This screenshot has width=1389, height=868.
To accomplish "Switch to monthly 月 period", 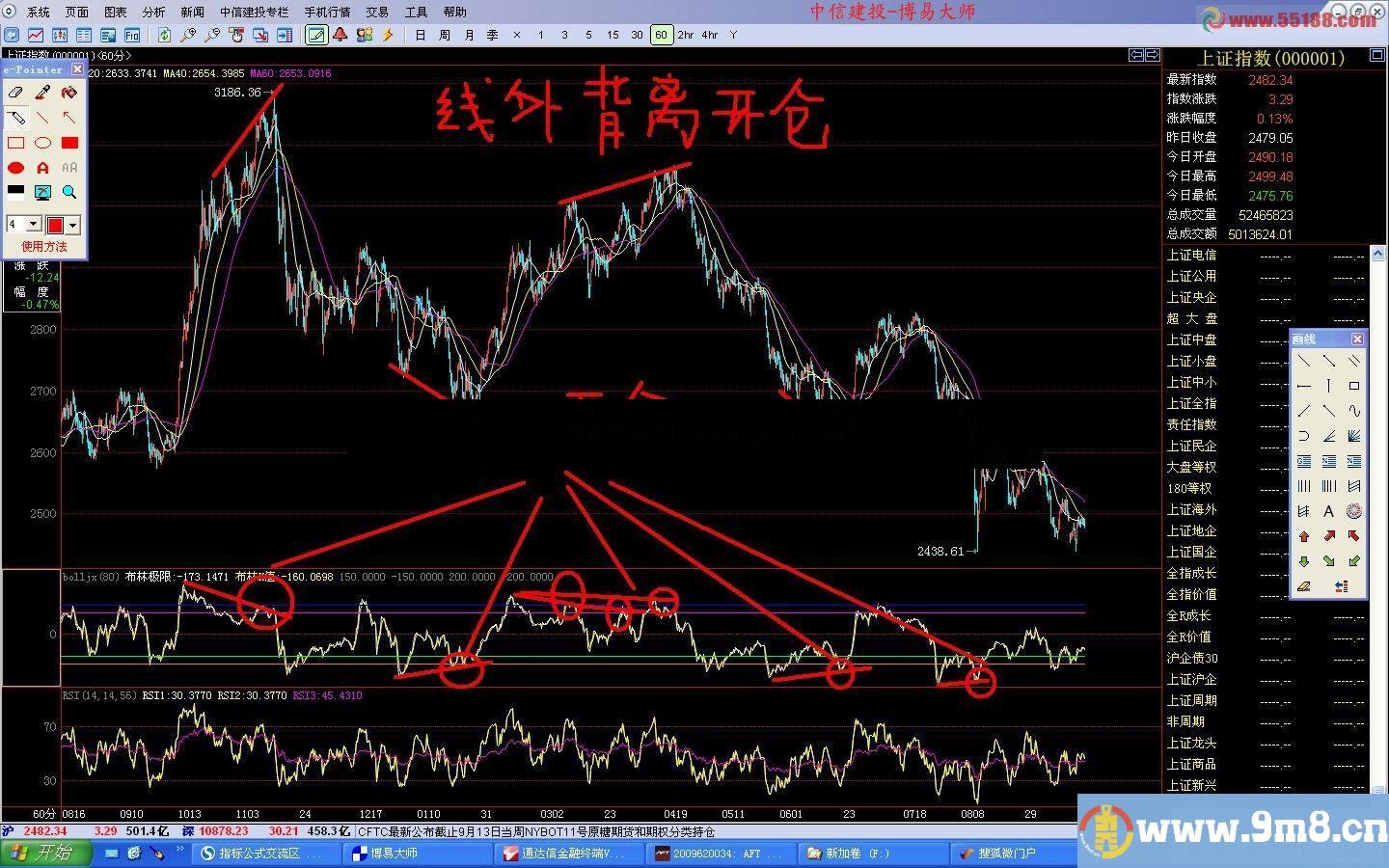I will pyautogui.click(x=469, y=35).
